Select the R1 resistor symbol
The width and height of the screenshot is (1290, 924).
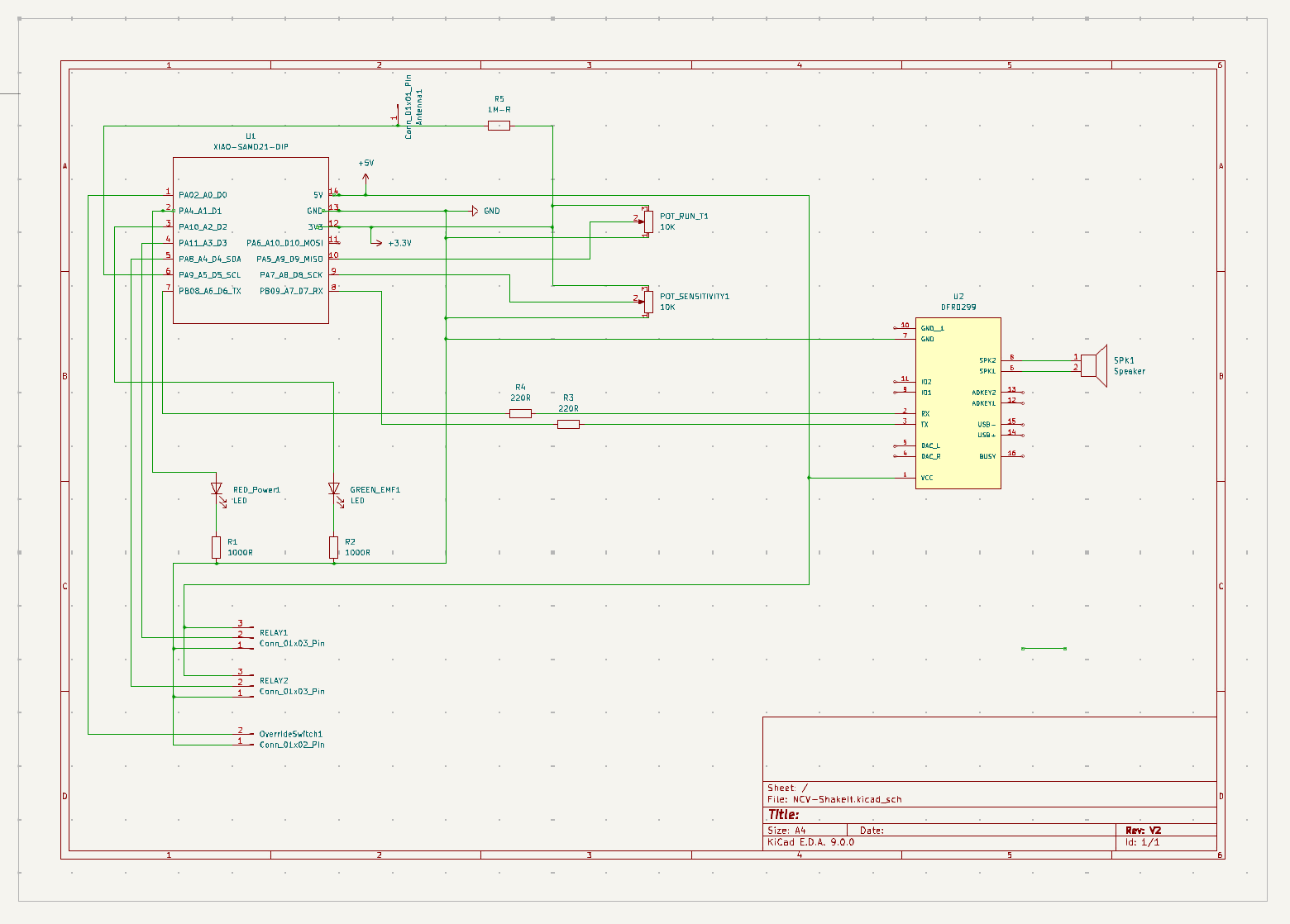[216, 547]
